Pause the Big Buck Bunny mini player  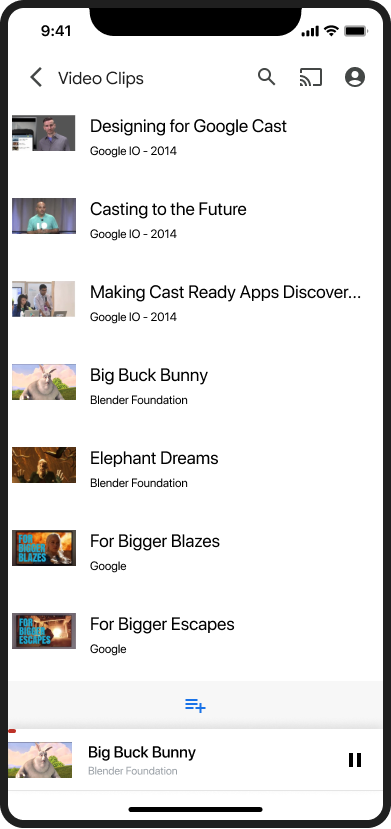point(355,760)
